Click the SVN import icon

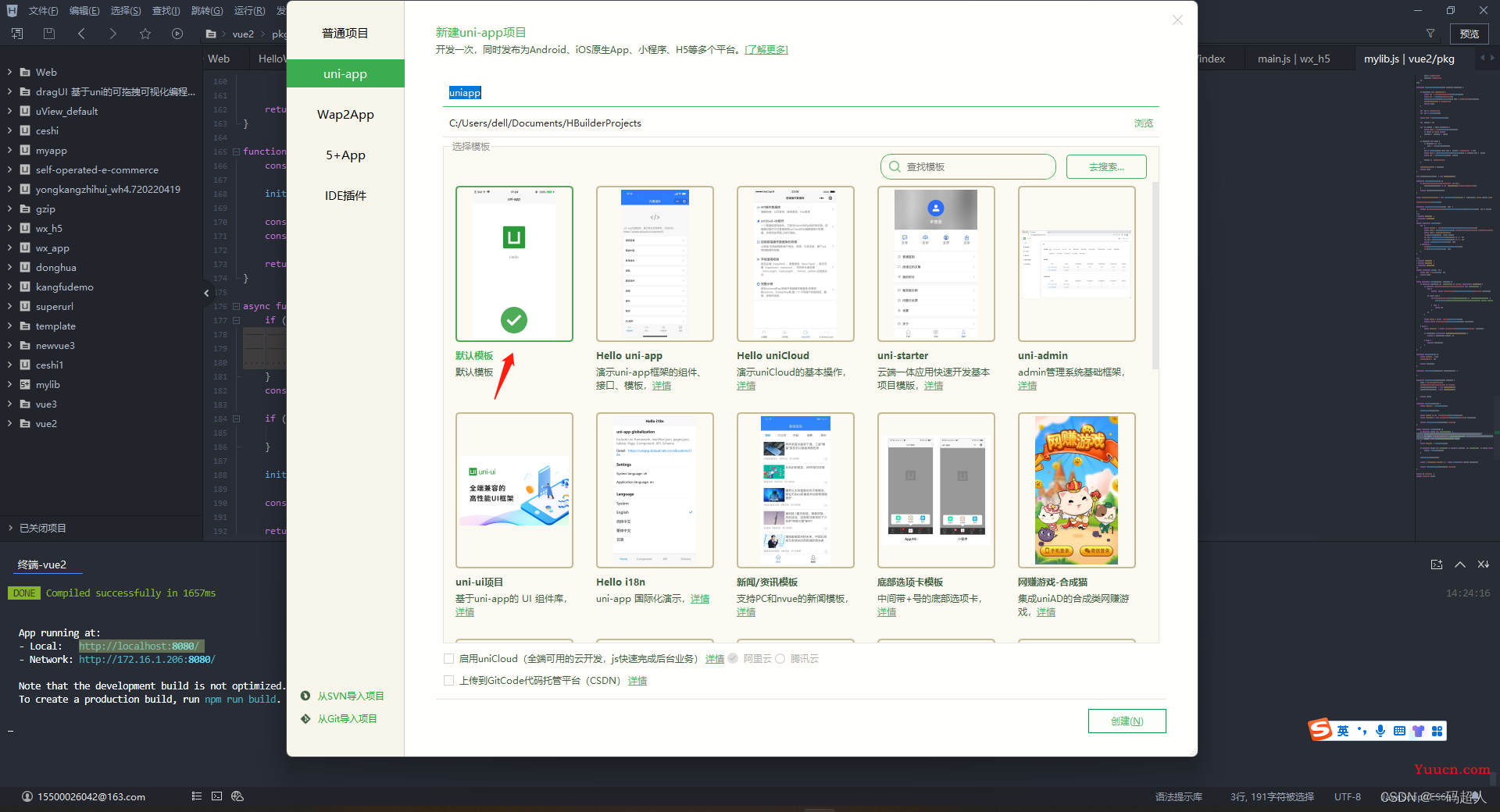(x=305, y=696)
